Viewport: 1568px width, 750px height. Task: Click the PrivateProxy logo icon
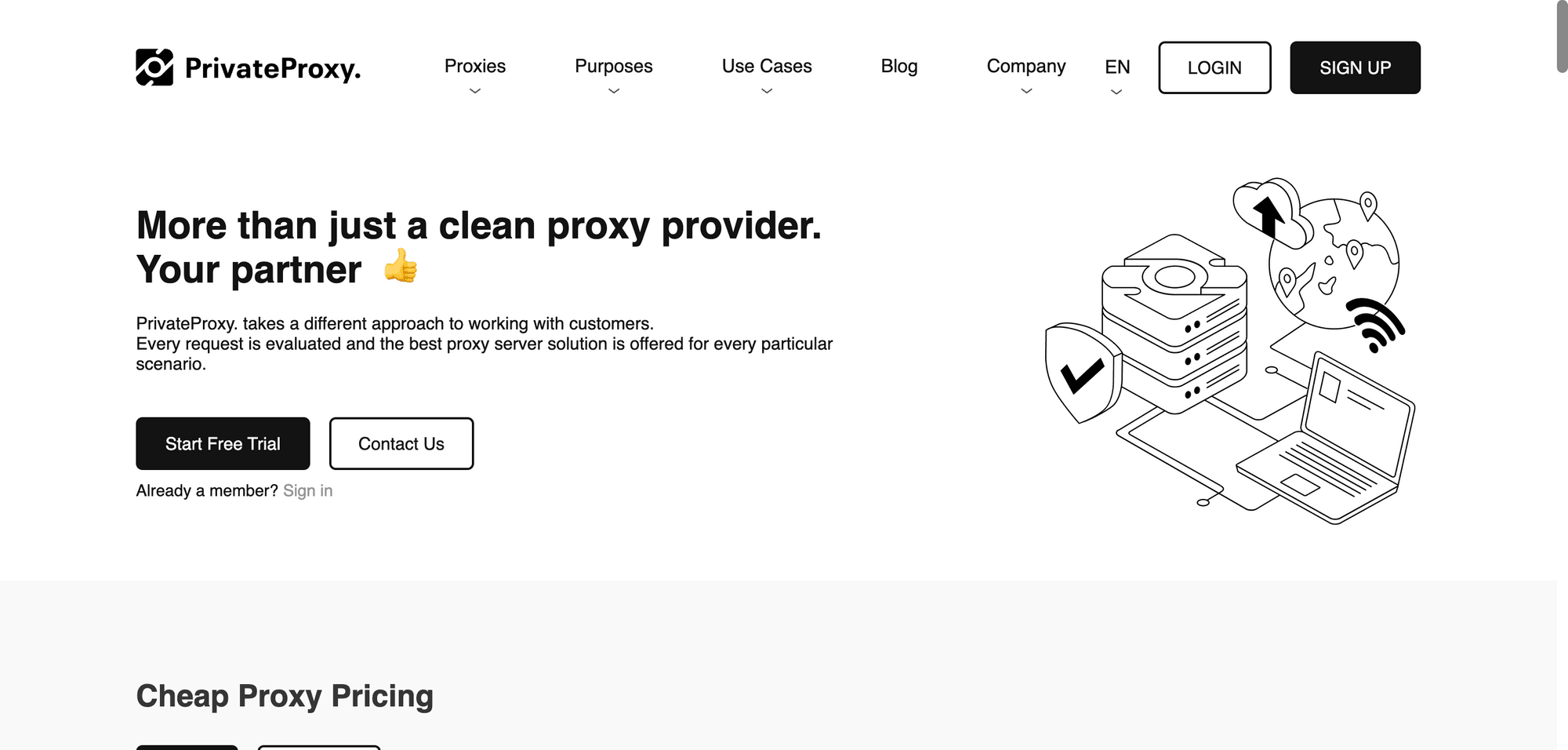click(x=154, y=67)
